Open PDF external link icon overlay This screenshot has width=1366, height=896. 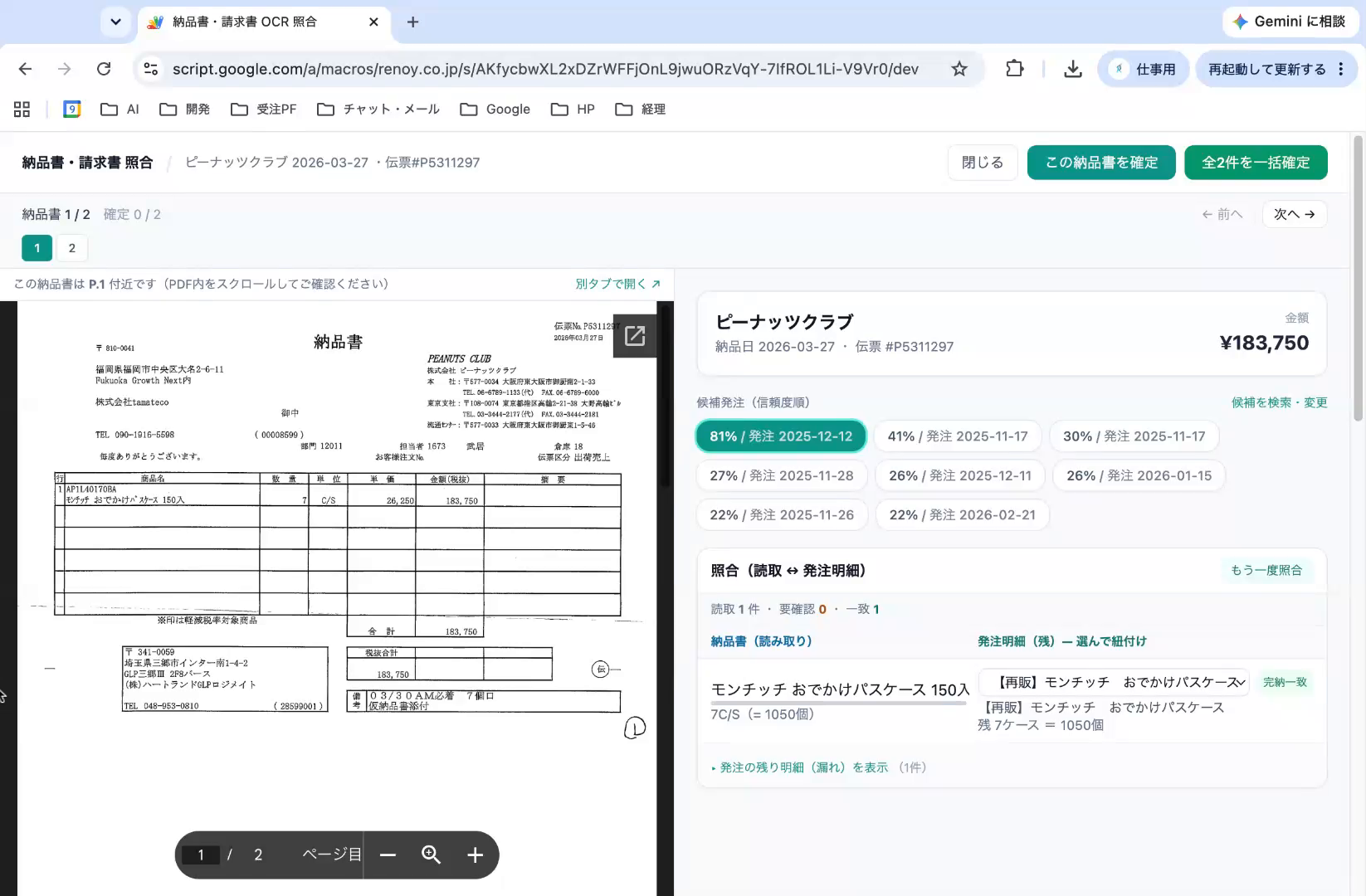tap(635, 336)
